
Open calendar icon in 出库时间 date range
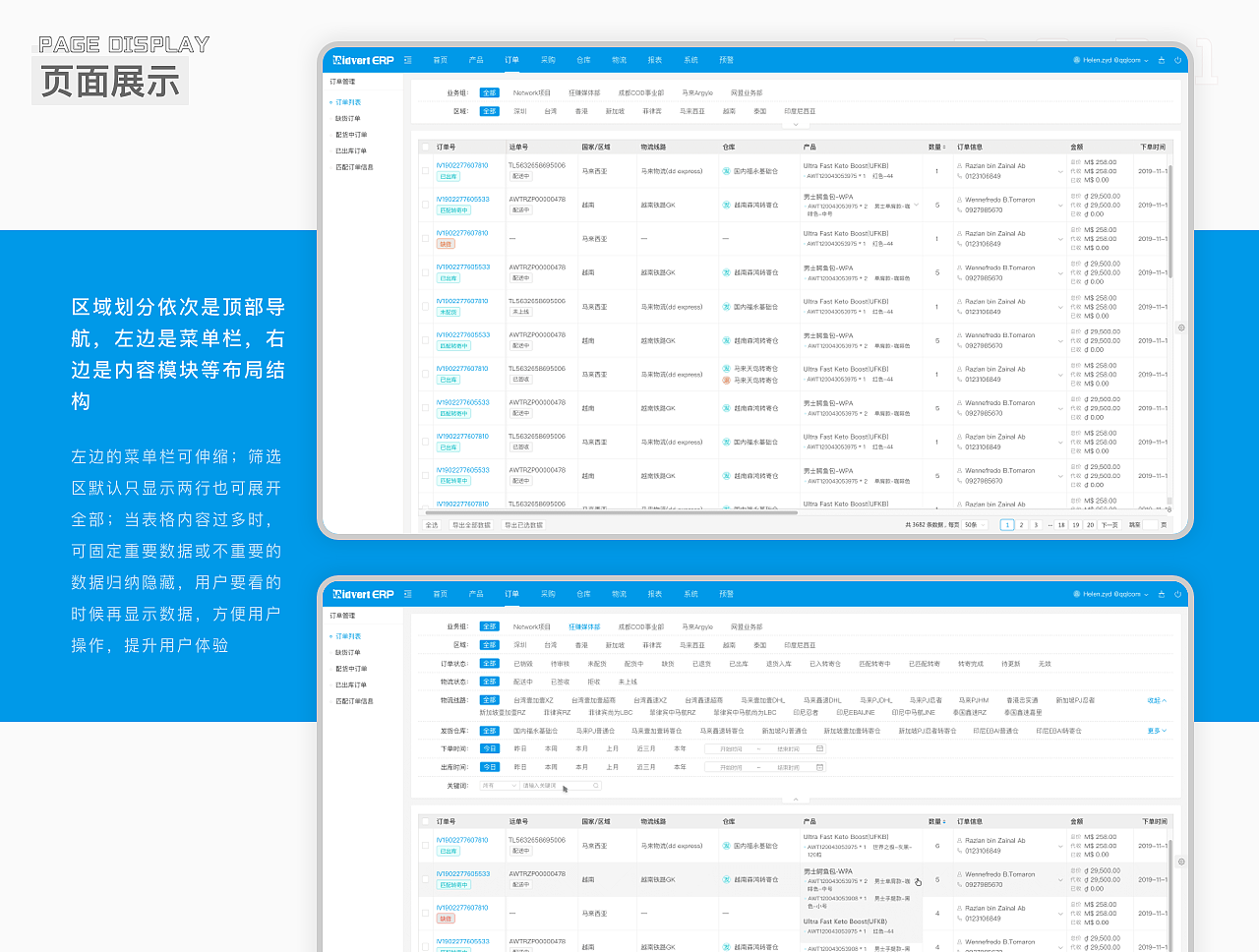click(x=819, y=767)
